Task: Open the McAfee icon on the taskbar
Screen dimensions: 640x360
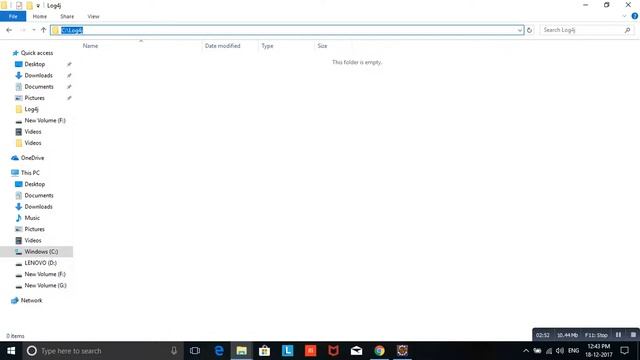Action: click(x=333, y=351)
